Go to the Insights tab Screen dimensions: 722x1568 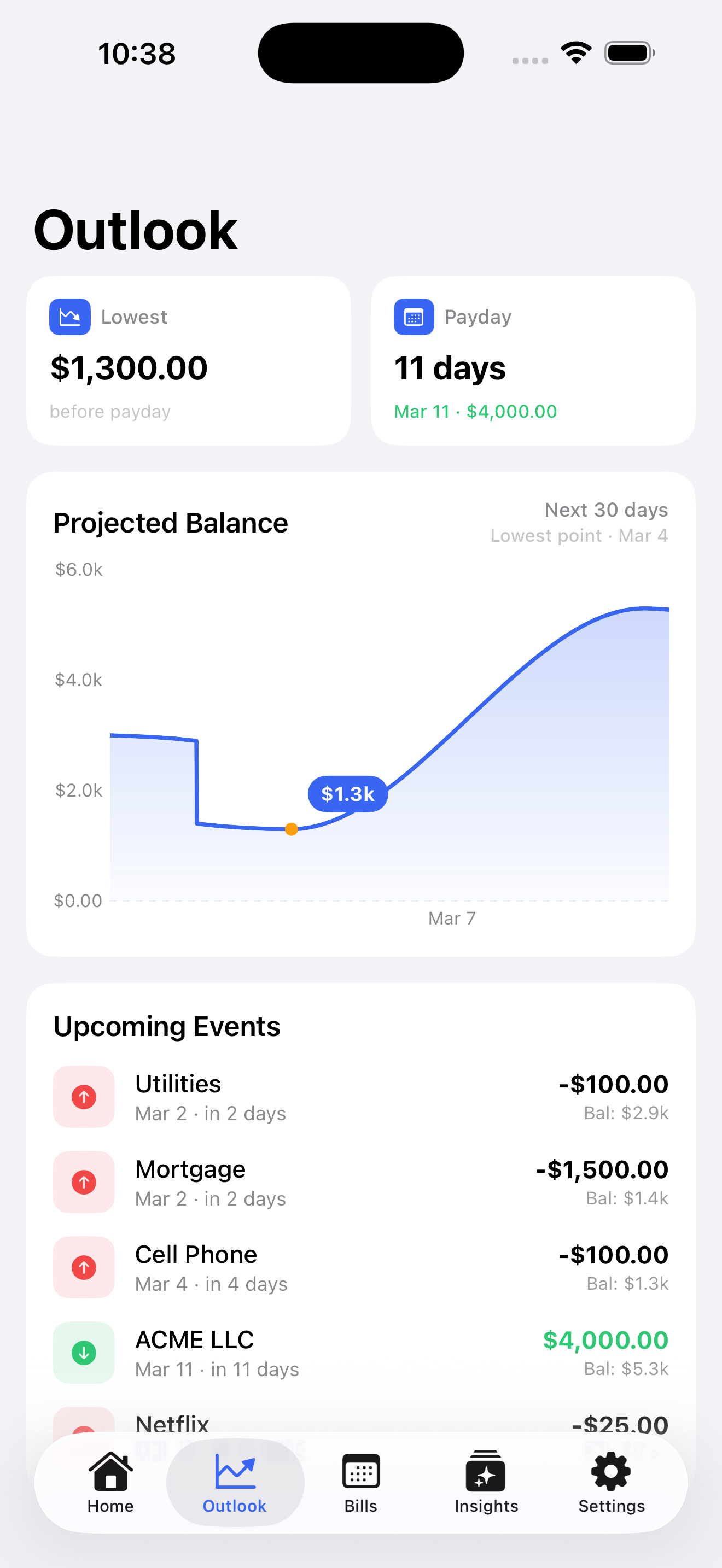click(486, 1482)
